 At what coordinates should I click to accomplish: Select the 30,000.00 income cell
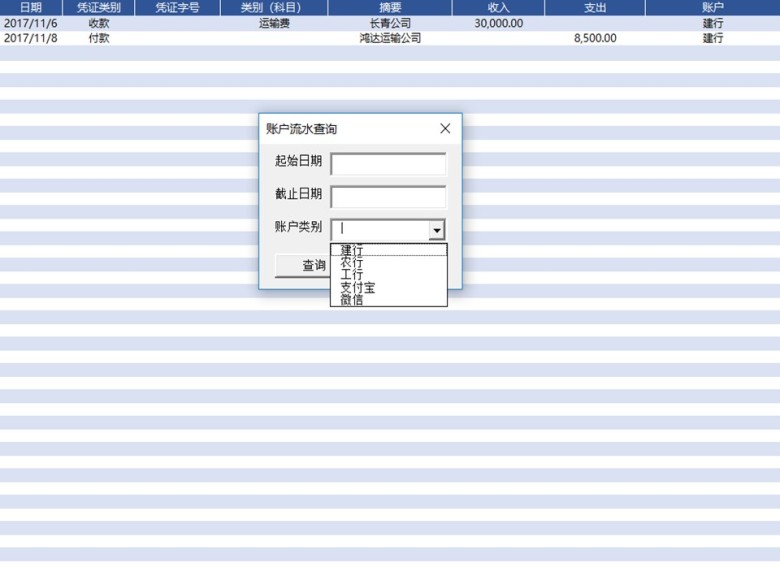[498, 23]
